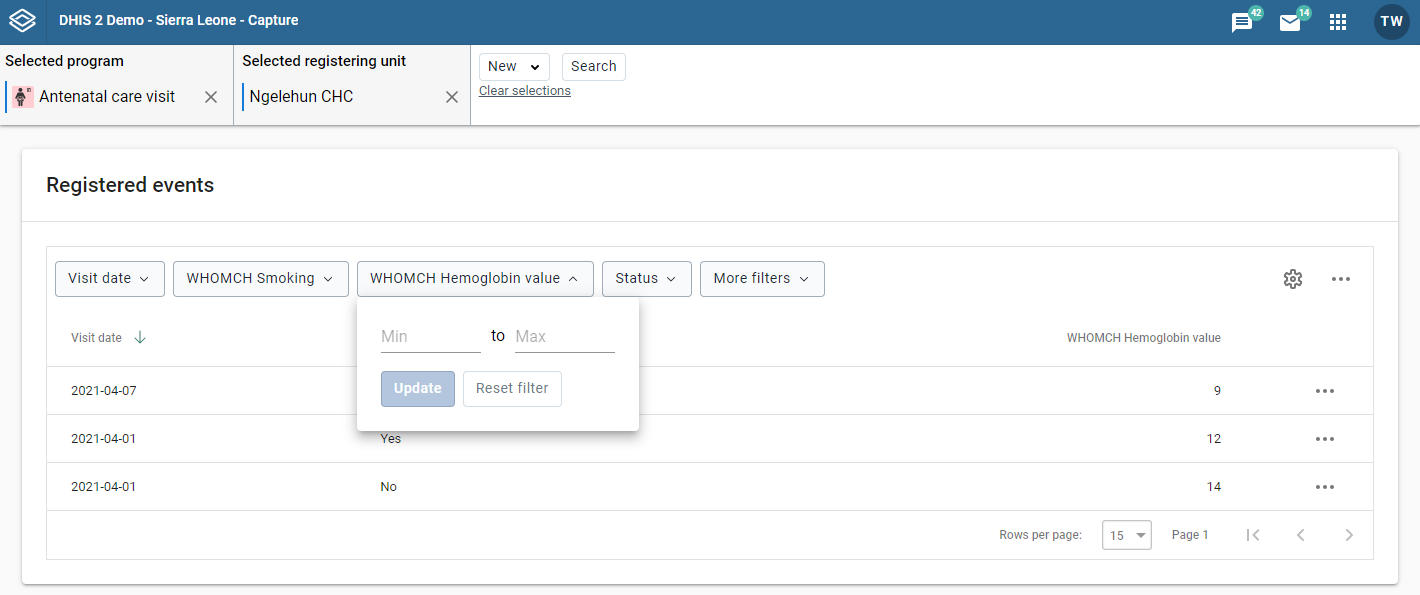Click the Min hemoglobin input field
Viewport: 1420px width, 595px height.
[431, 337]
